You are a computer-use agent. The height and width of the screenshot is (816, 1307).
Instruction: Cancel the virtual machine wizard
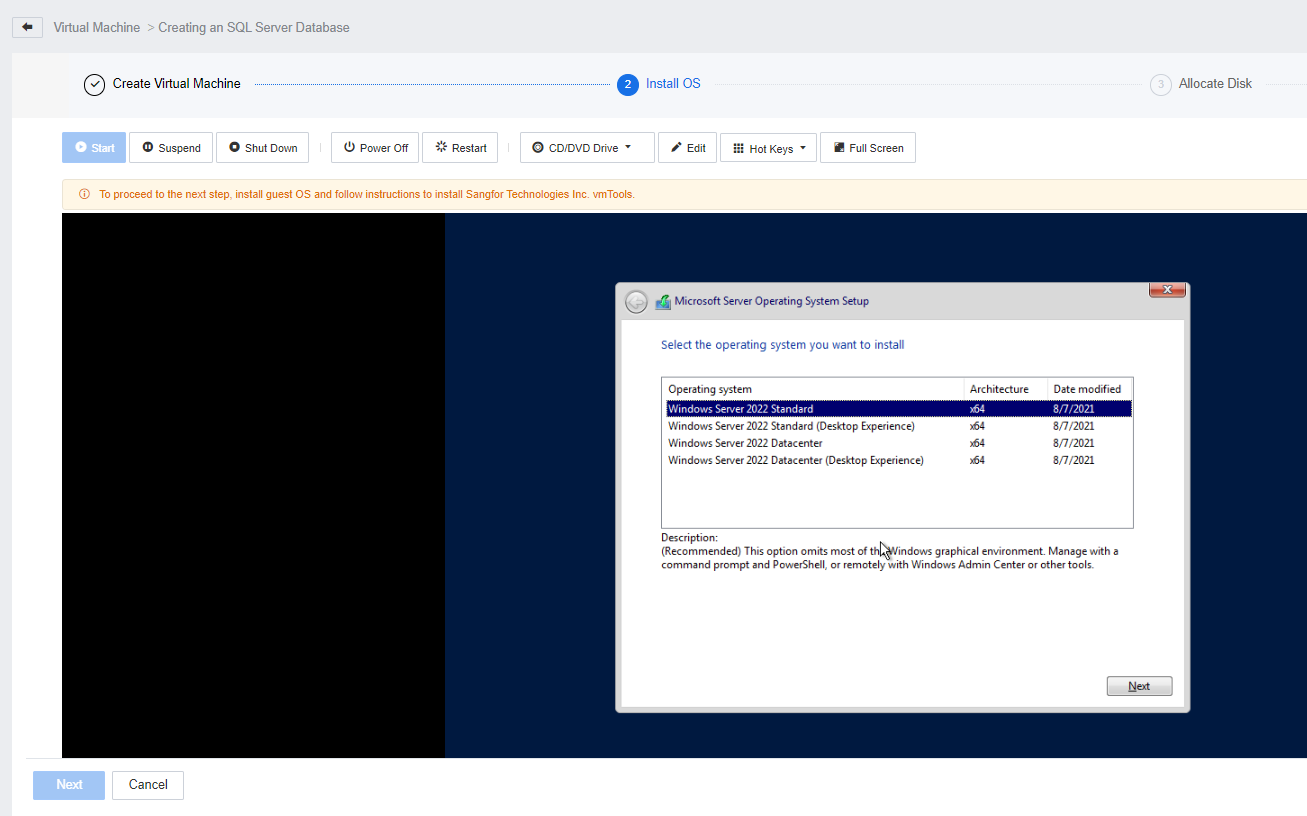pos(148,785)
